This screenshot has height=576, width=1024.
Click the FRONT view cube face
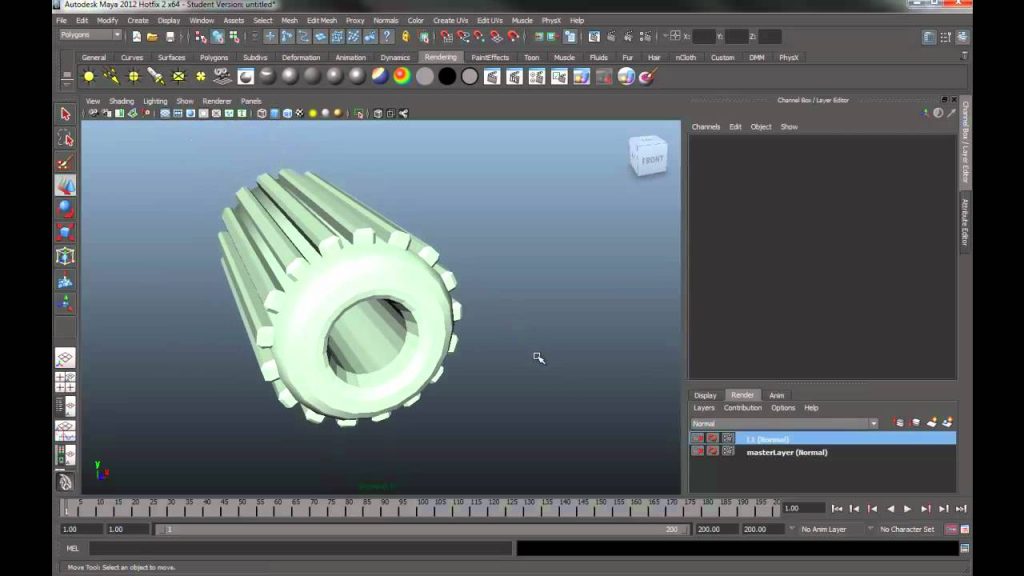pyautogui.click(x=650, y=159)
